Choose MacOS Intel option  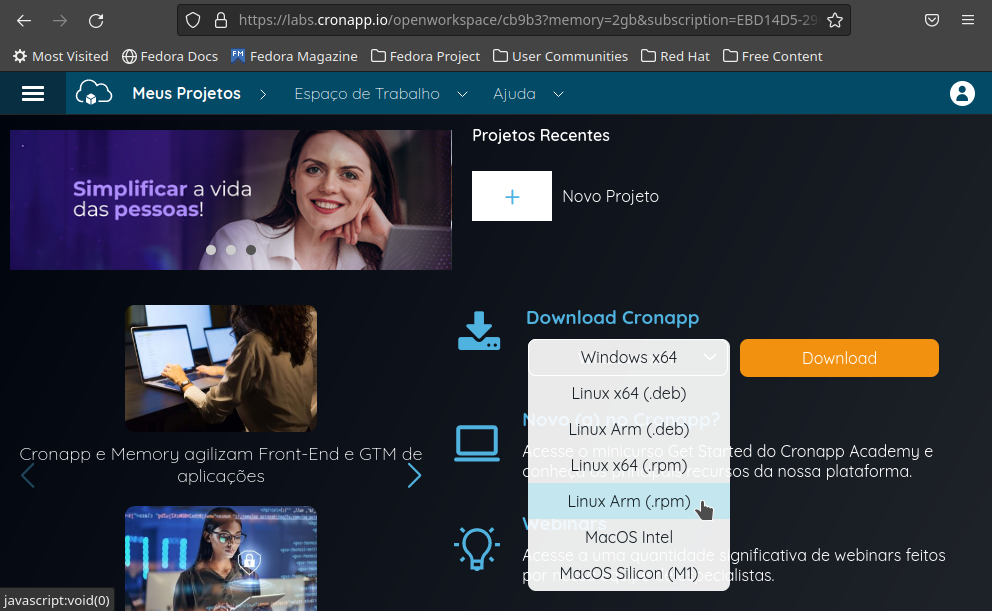coord(629,538)
